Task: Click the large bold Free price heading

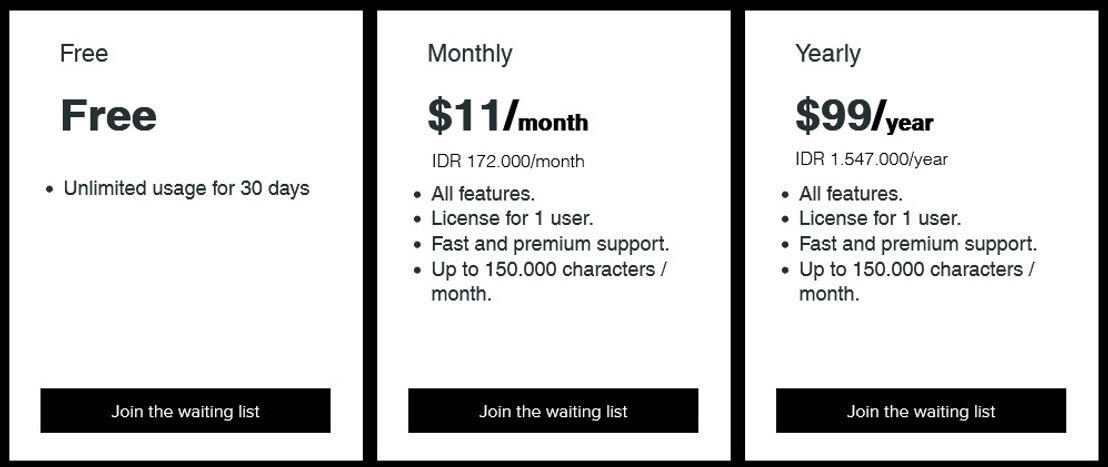Action: coord(109,115)
